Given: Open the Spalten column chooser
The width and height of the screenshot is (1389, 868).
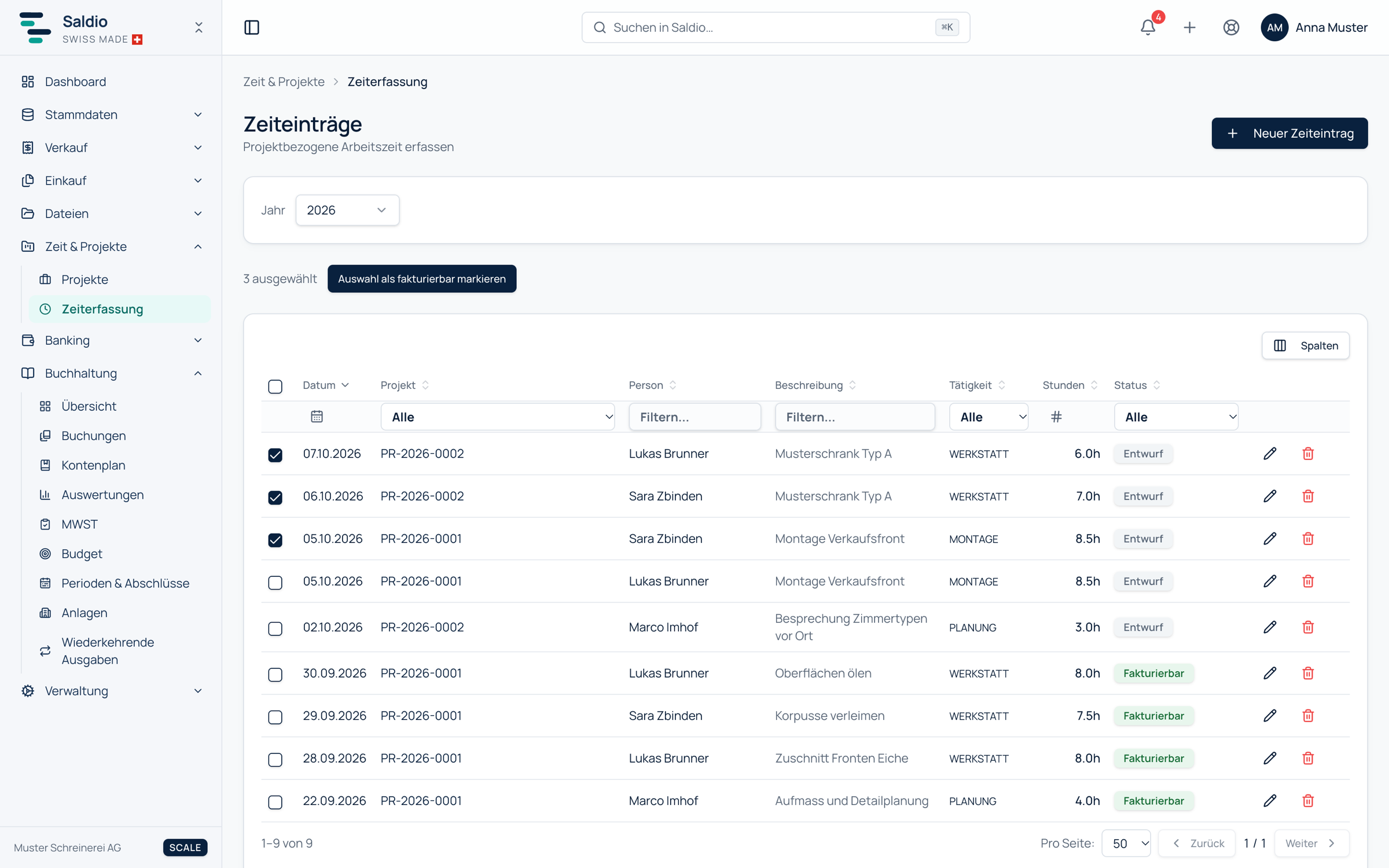Looking at the screenshot, I should click(1306, 345).
